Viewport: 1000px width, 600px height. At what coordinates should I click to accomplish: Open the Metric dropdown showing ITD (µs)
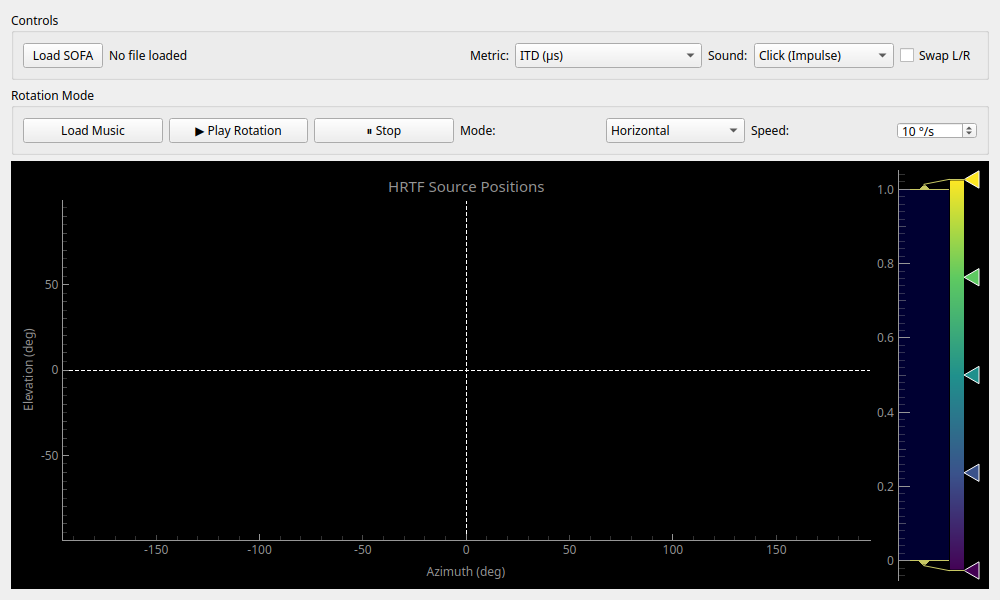607,56
